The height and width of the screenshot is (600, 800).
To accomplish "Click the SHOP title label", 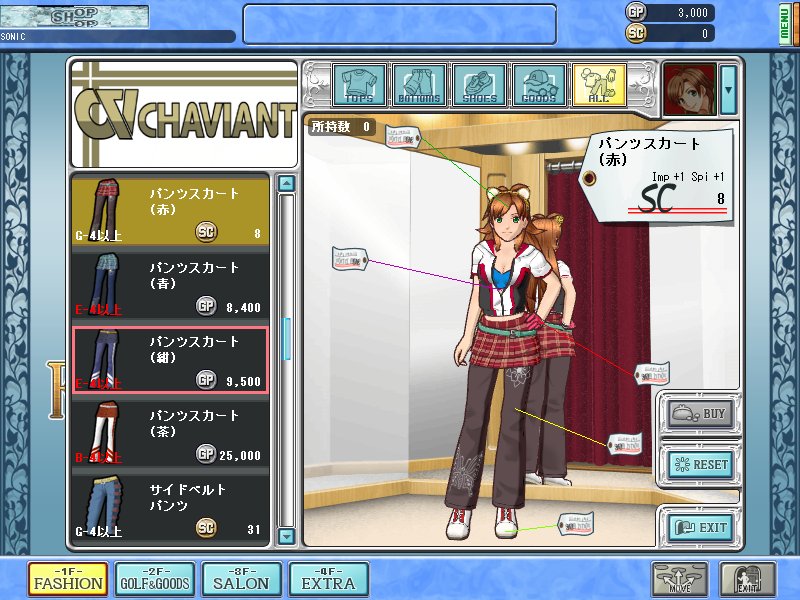I will point(74,16).
